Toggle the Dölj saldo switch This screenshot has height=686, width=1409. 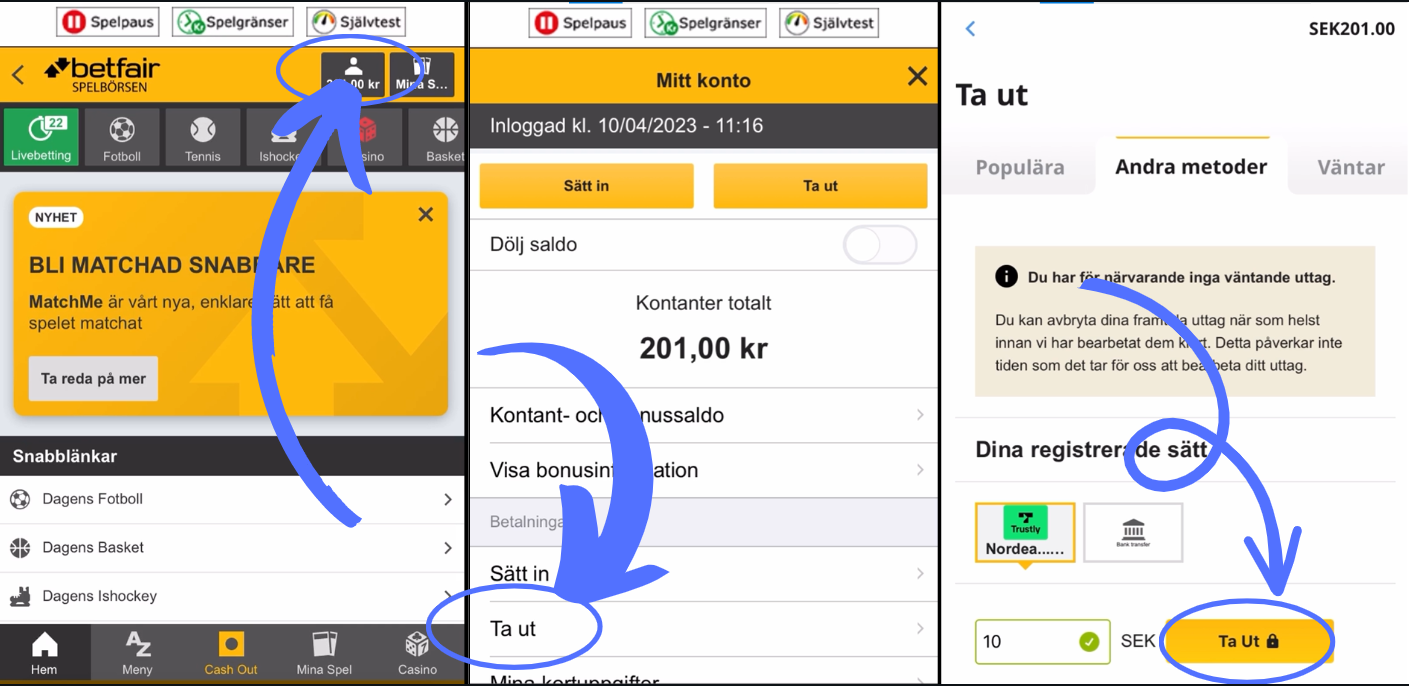pos(879,244)
